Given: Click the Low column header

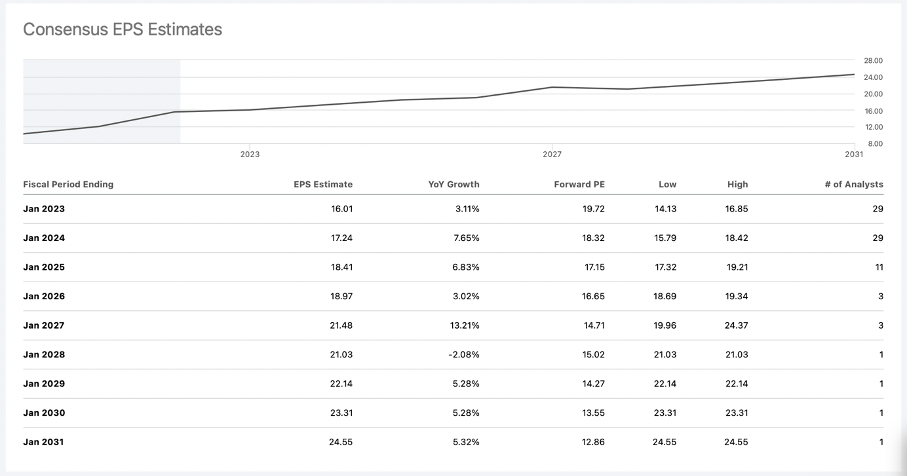Looking at the screenshot, I should tap(667, 184).
